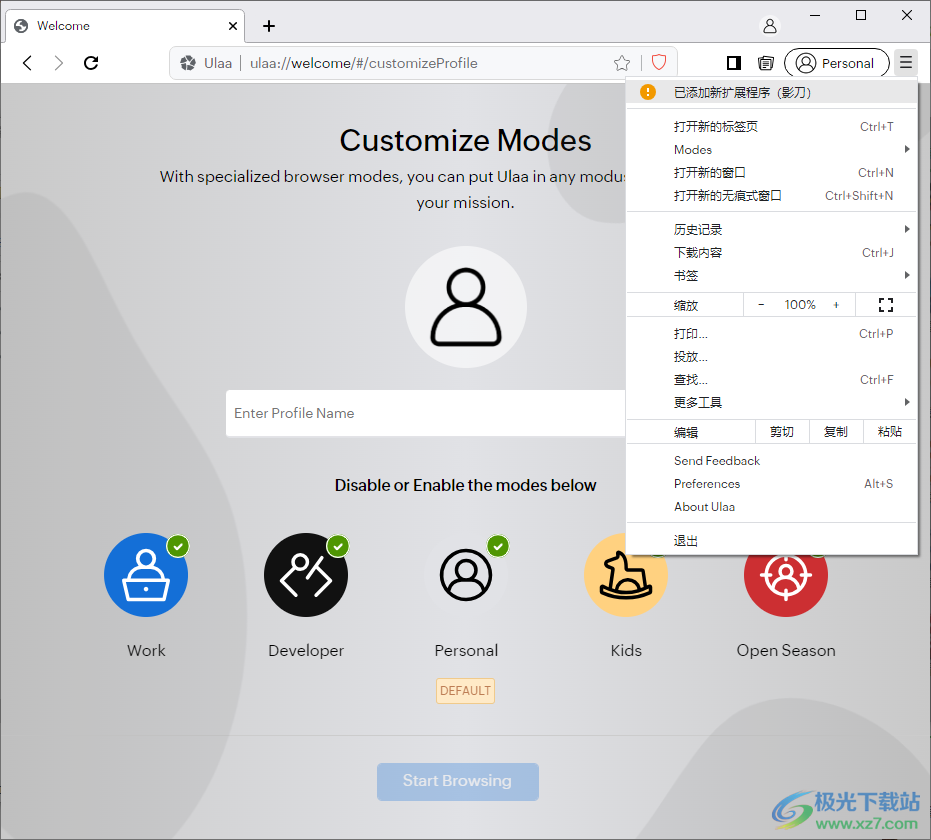This screenshot has width=931, height=840.
Task: Click the profile avatar placeholder
Action: click(x=466, y=307)
